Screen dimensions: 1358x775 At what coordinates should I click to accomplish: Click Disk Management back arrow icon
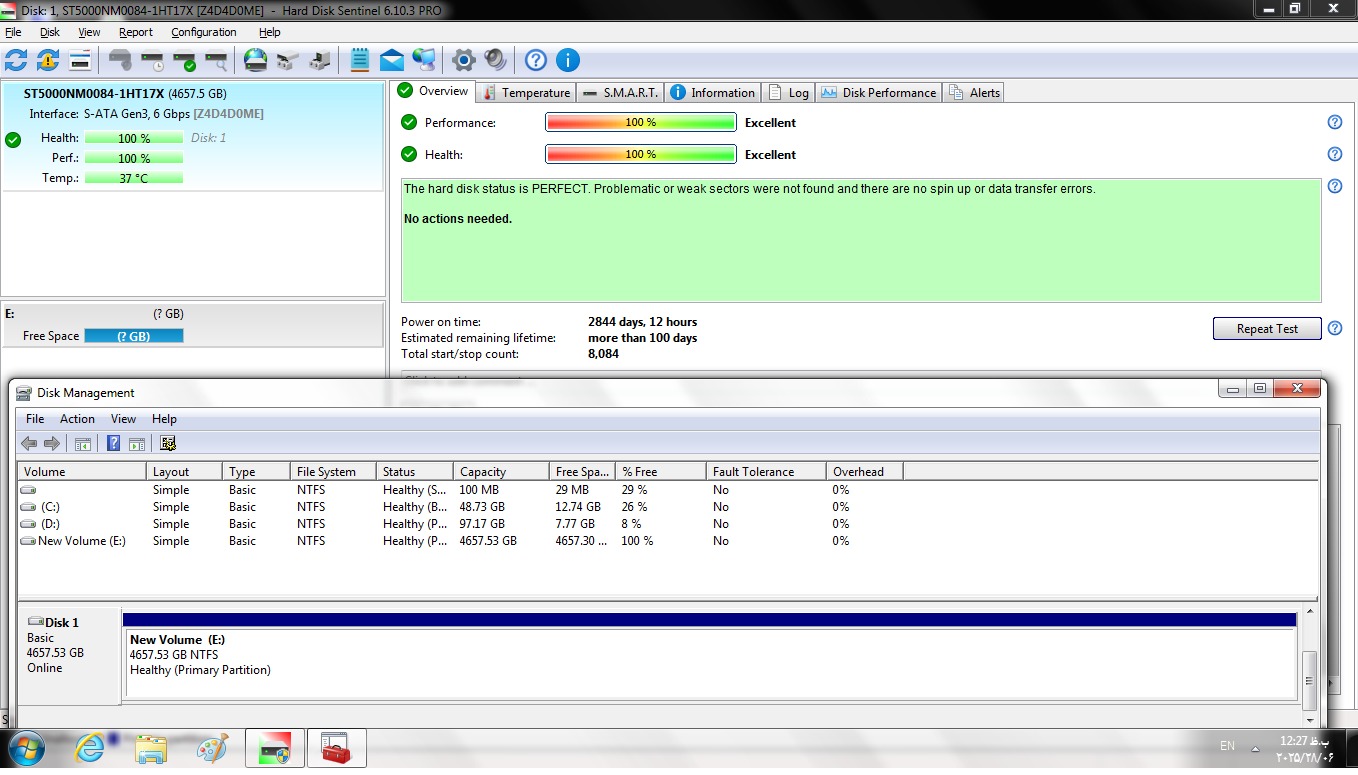tap(29, 443)
